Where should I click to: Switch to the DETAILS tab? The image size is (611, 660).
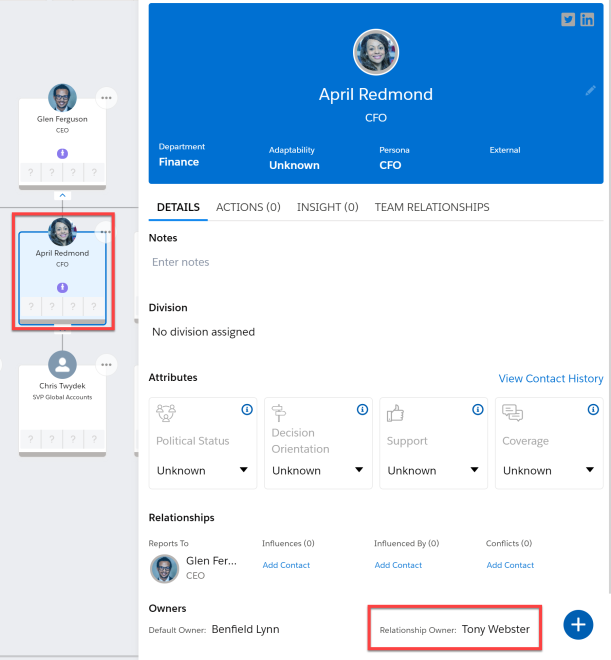(x=178, y=207)
